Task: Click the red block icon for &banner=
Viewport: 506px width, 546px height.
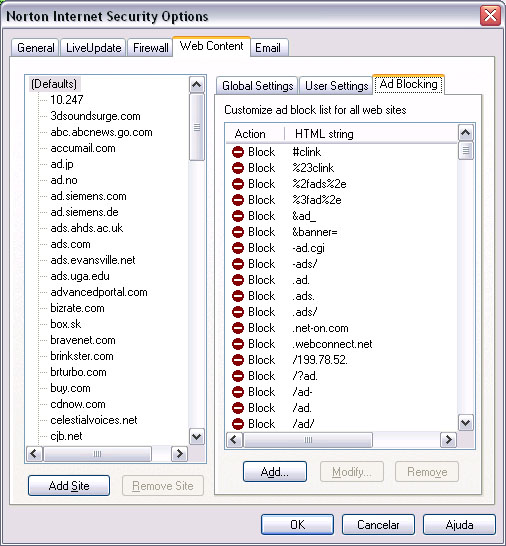Action: click(x=238, y=232)
